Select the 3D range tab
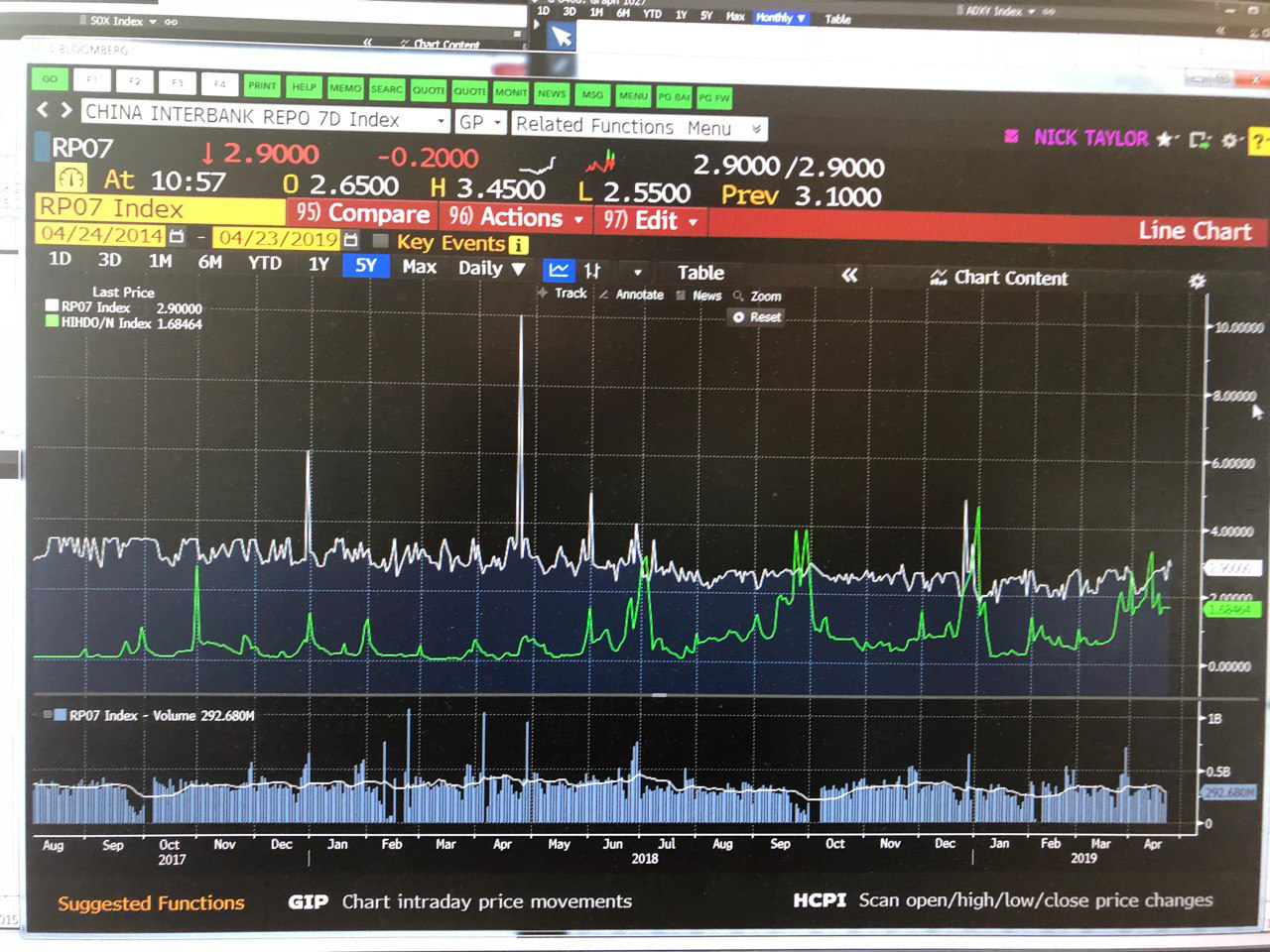The height and width of the screenshot is (952, 1270). click(x=109, y=260)
